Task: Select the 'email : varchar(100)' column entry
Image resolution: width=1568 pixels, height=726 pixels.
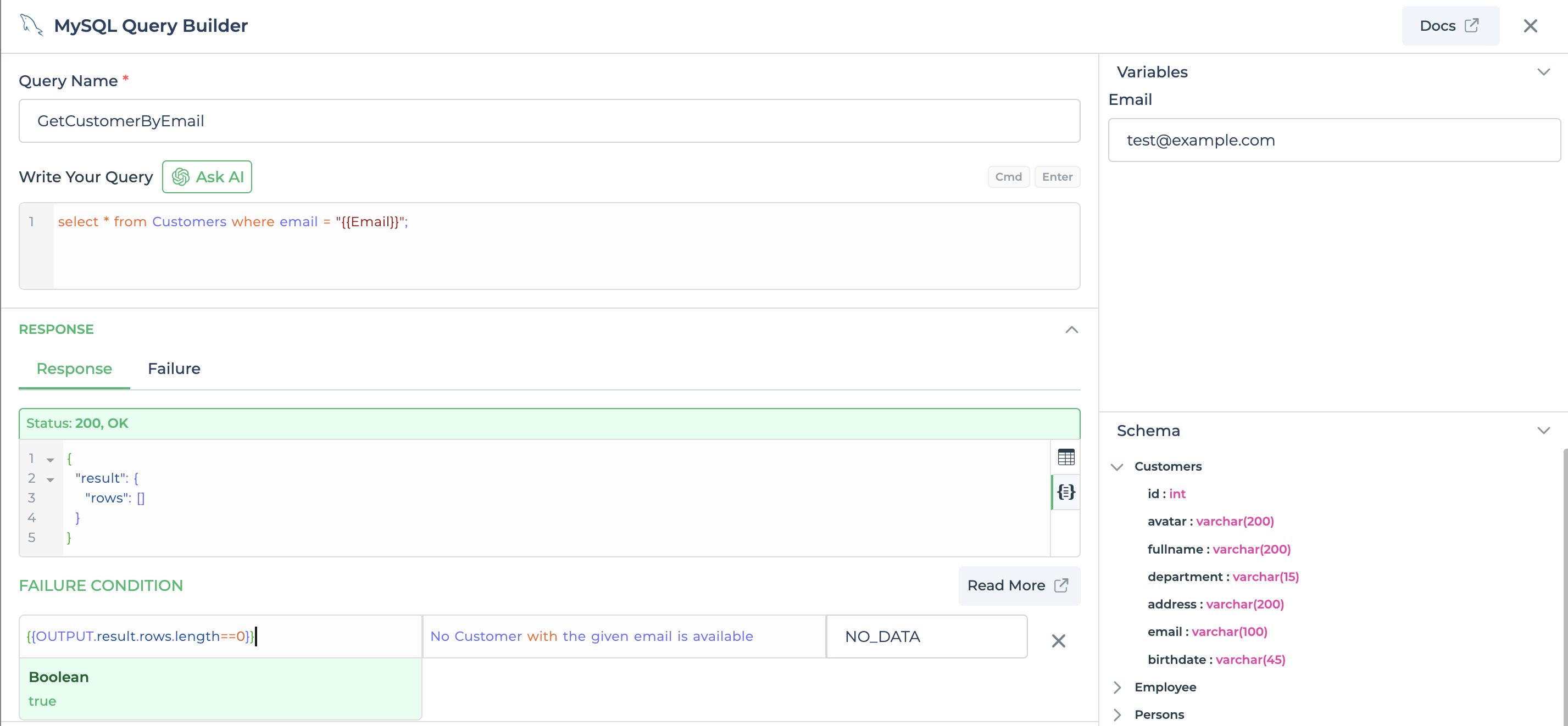Action: [x=1207, y=632]
